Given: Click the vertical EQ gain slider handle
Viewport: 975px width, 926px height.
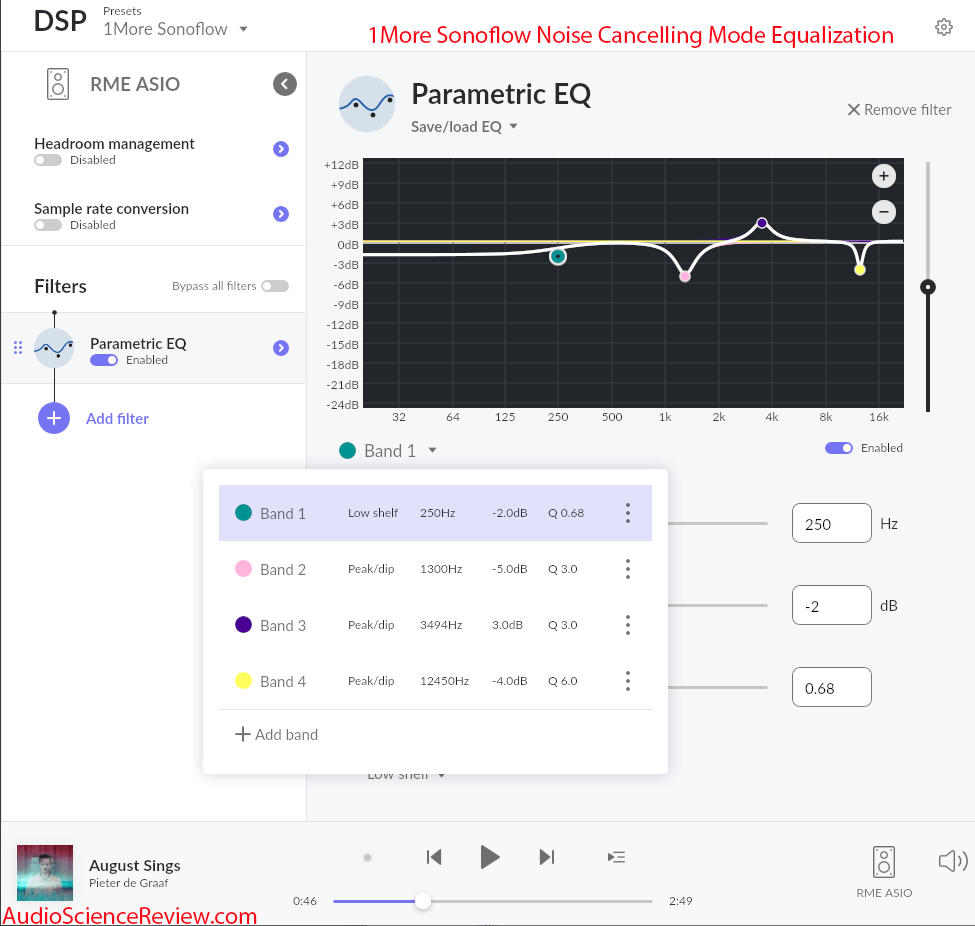Looking at the screenshot, I should [928, 287].
